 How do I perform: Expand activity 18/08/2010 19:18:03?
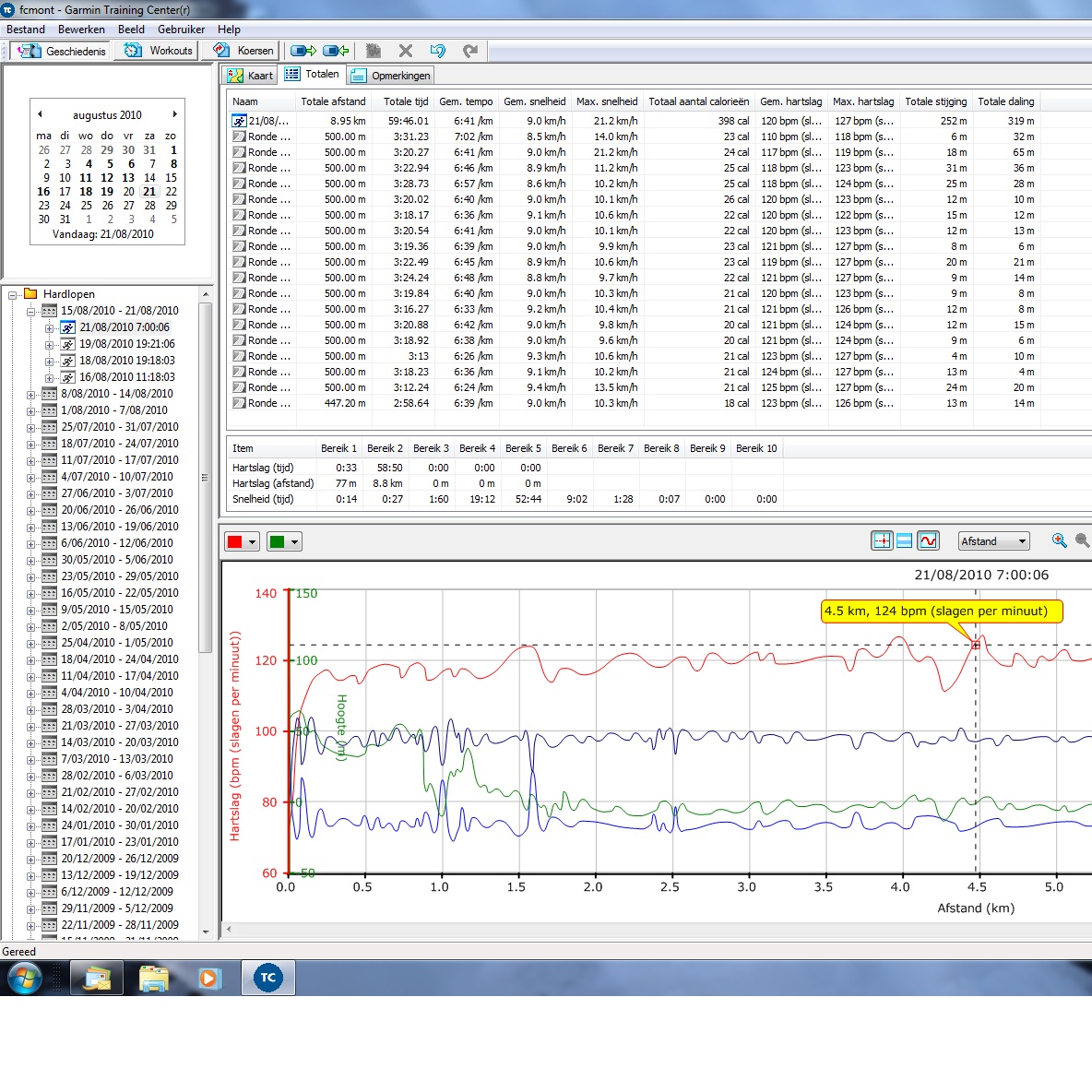click(50, 362)
